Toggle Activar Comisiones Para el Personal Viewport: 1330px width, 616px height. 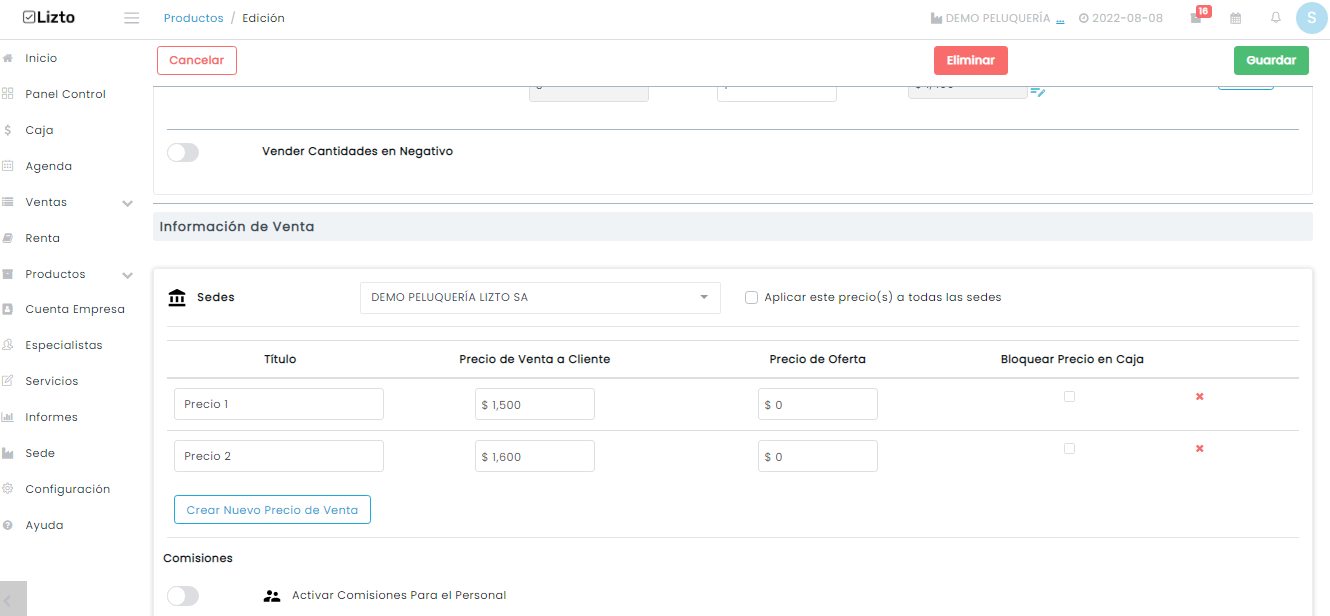pyautogui.click(x=183, y=596)
